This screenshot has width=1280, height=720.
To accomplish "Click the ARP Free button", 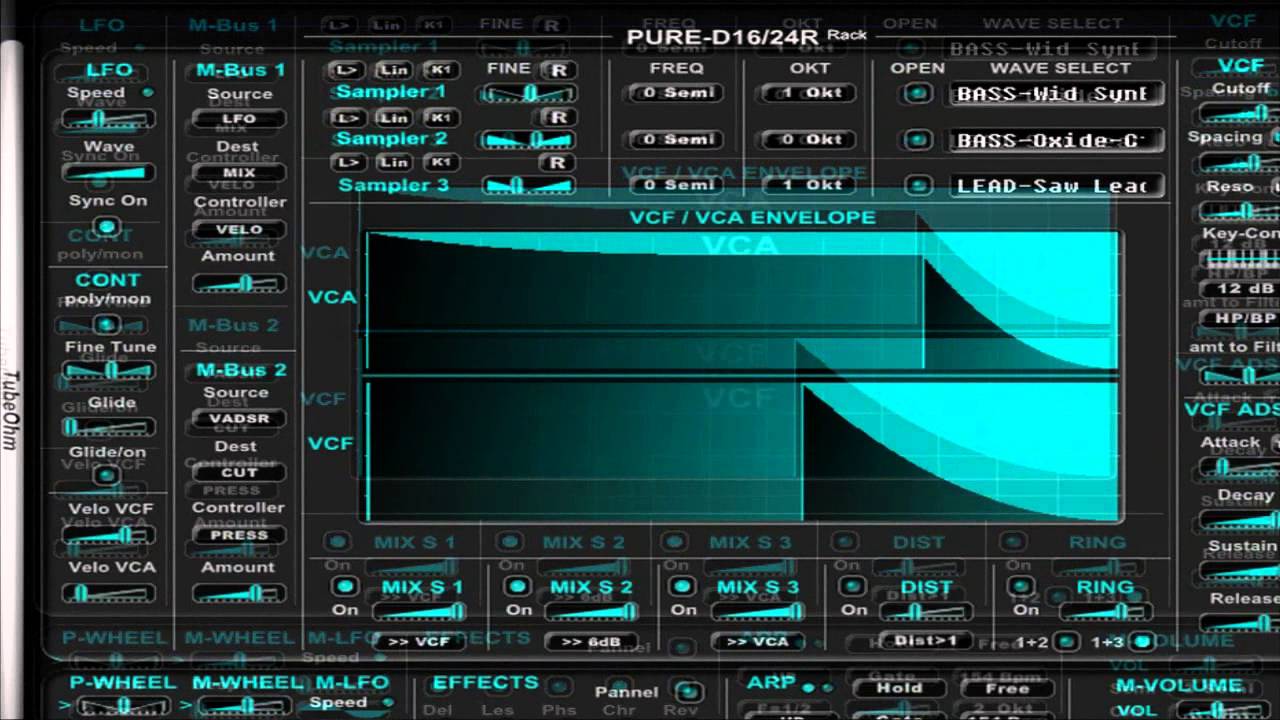I will pyautogui.click(x=1007, y=688).
